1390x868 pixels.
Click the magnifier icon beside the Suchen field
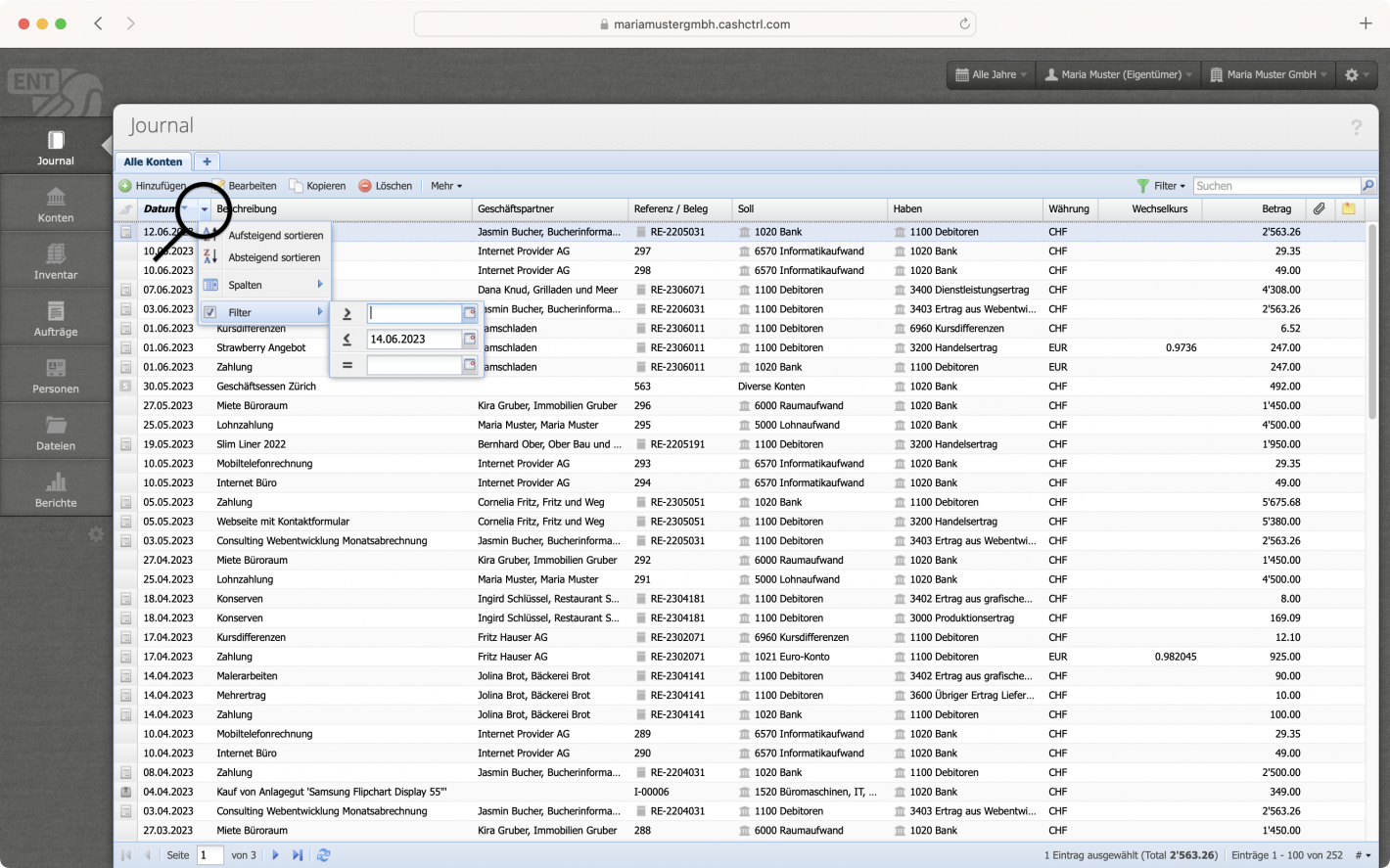[x=1367, y=185]
